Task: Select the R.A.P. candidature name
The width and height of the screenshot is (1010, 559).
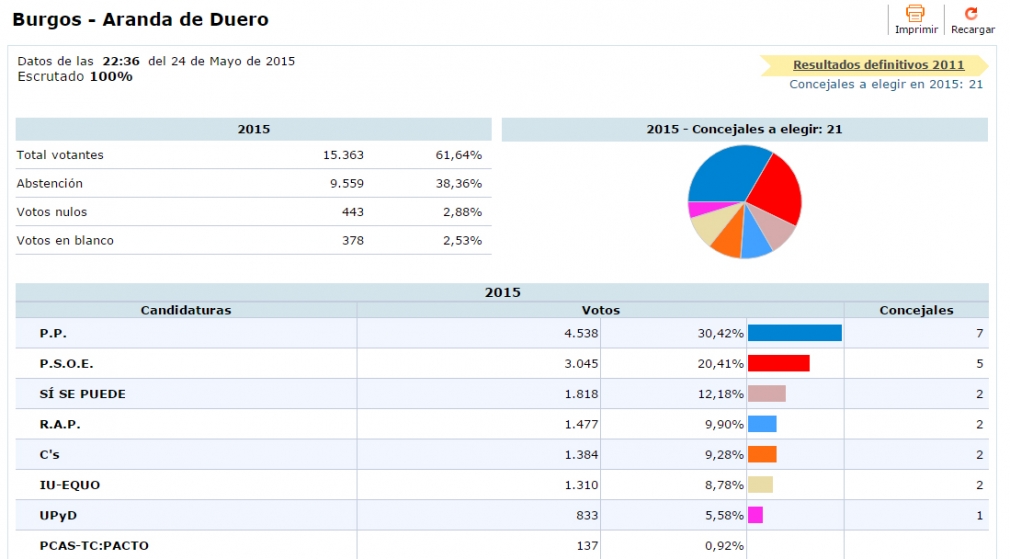Action: (x=60, y=424)
